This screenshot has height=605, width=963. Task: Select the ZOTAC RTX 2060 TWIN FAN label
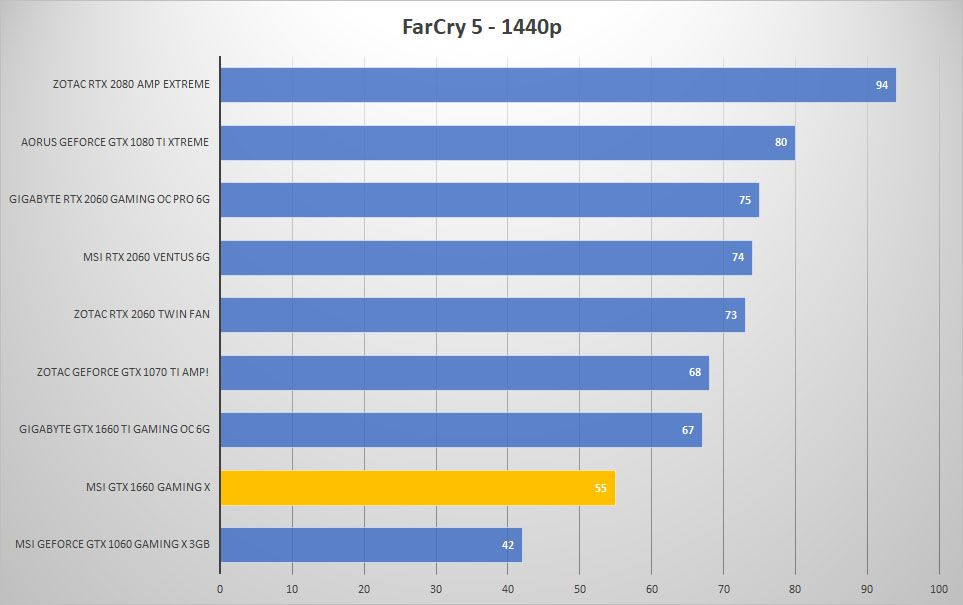click(142, 314)
